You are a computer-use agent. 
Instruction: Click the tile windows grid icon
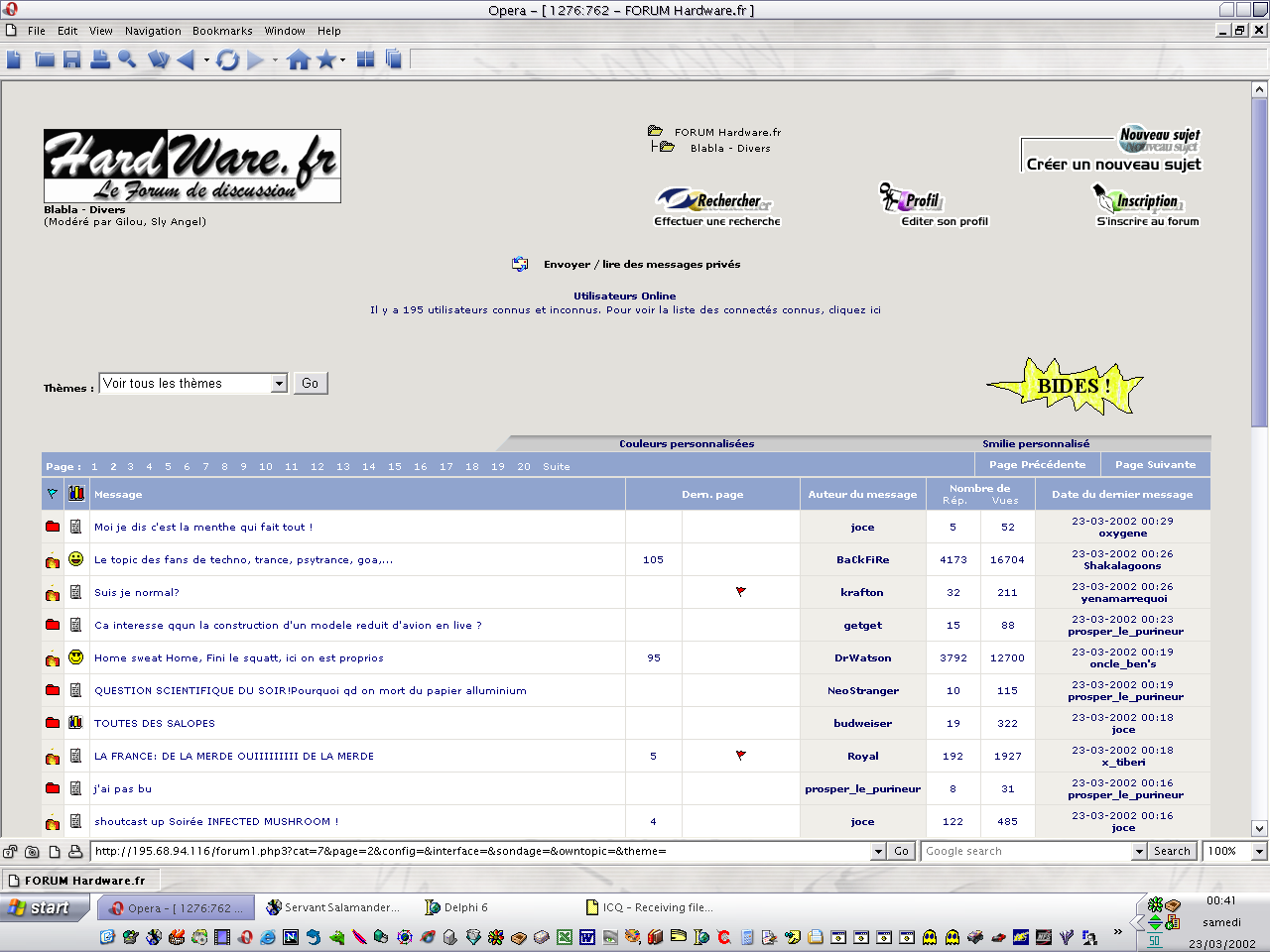click(366, 60)
